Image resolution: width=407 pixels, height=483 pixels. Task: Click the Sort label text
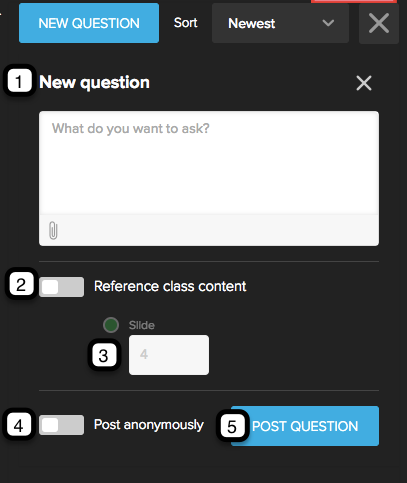click(x=186, y=23)
